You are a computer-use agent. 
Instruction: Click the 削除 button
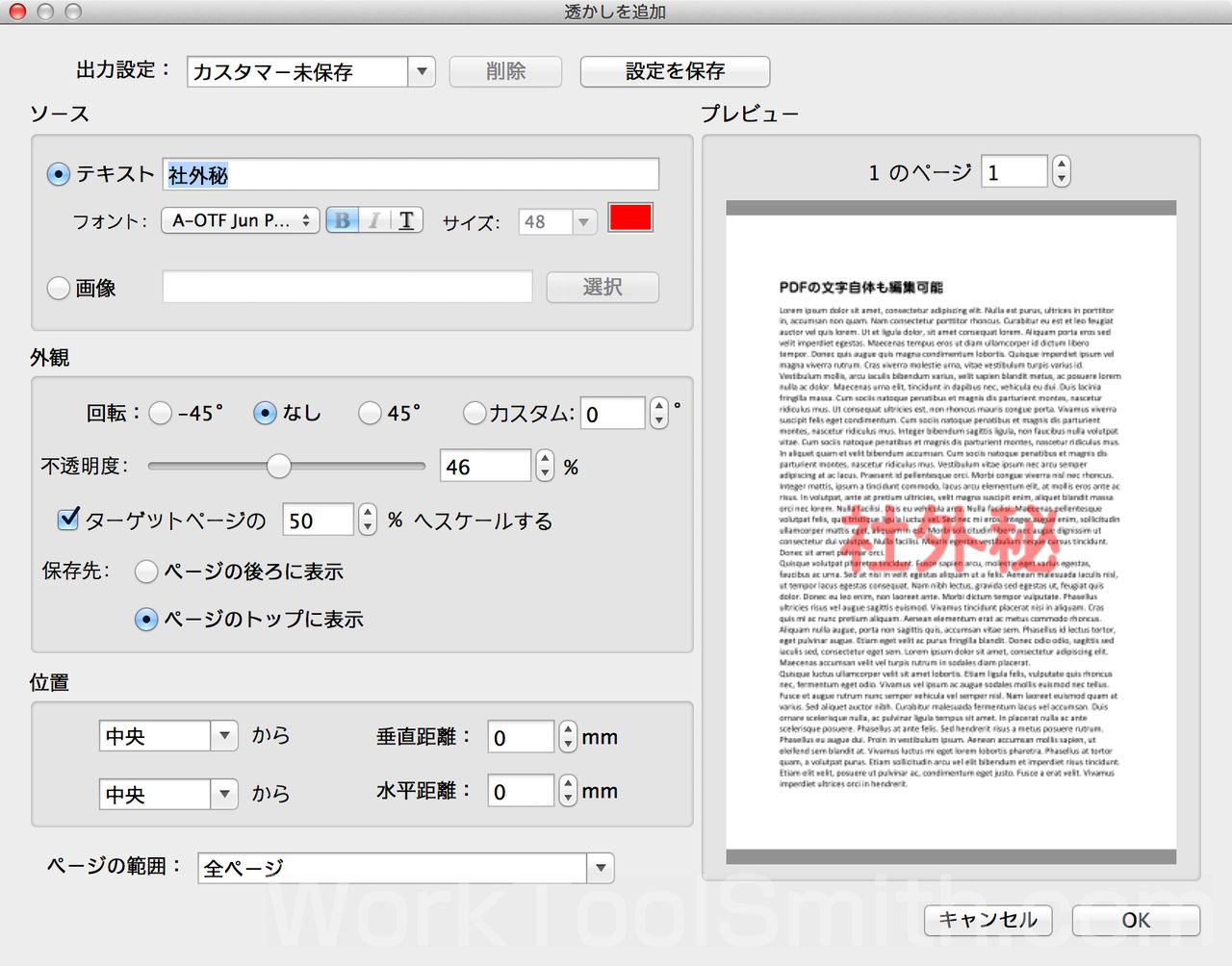coord(505,71)
